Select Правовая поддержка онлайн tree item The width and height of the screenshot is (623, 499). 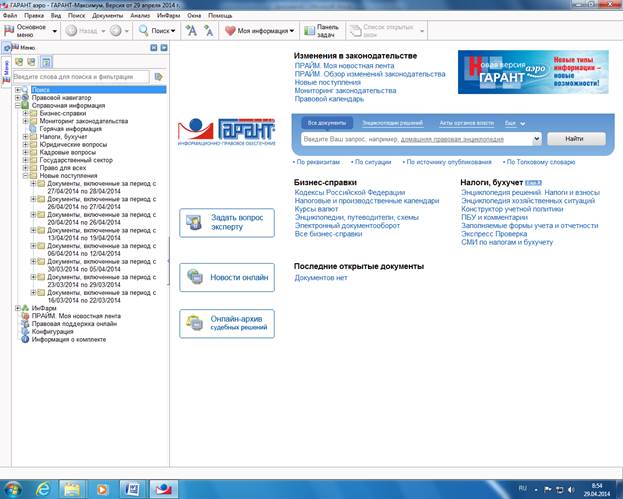[x=74, y=324]
